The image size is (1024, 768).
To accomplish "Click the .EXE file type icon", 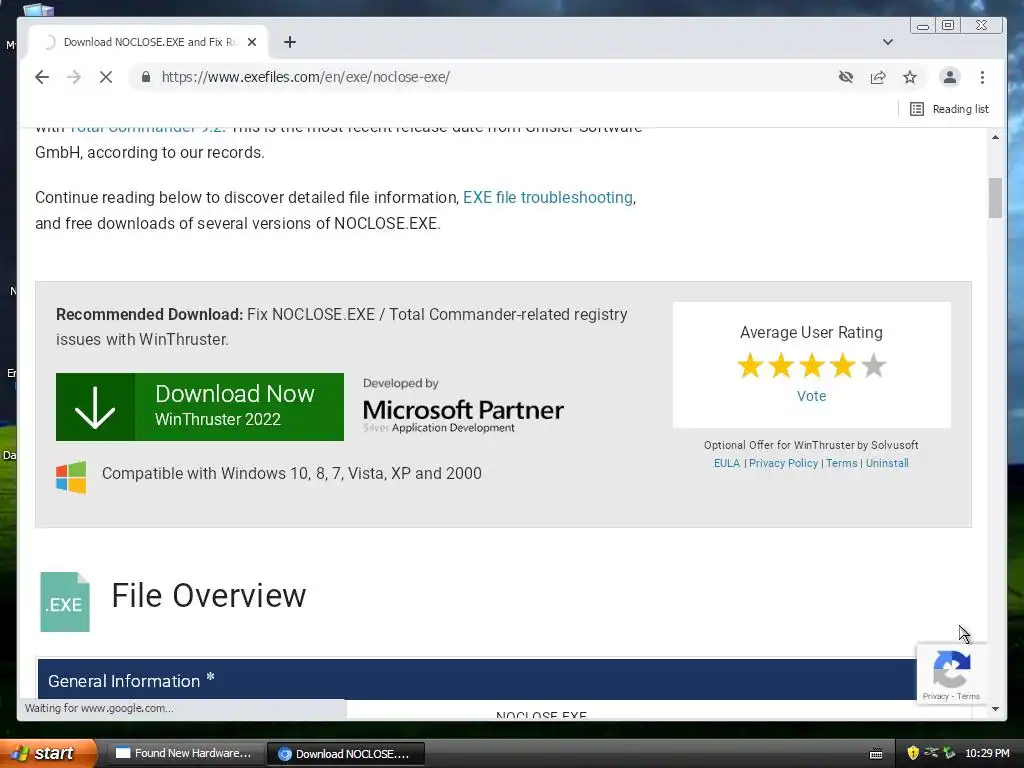I will [x=65, y=601].
